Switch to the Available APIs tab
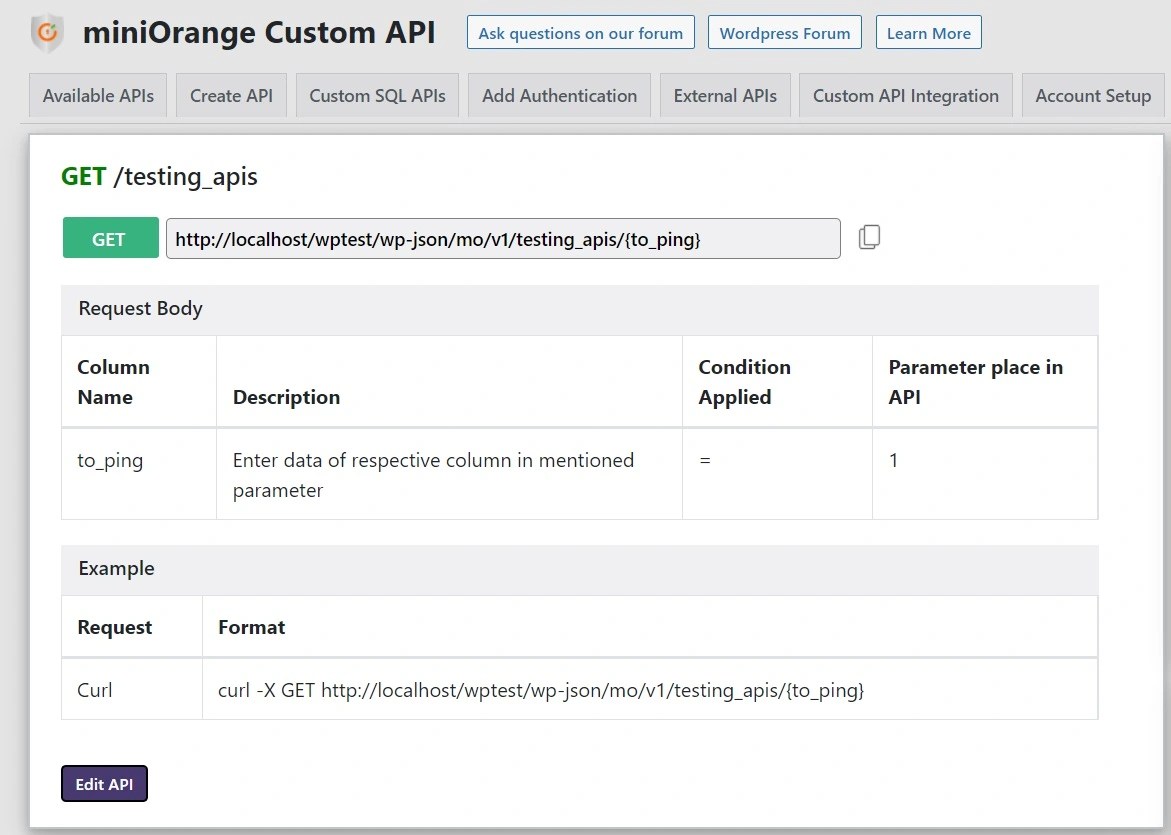The image size is (1171, 835). pyautogui.click(x=97, y=95)
